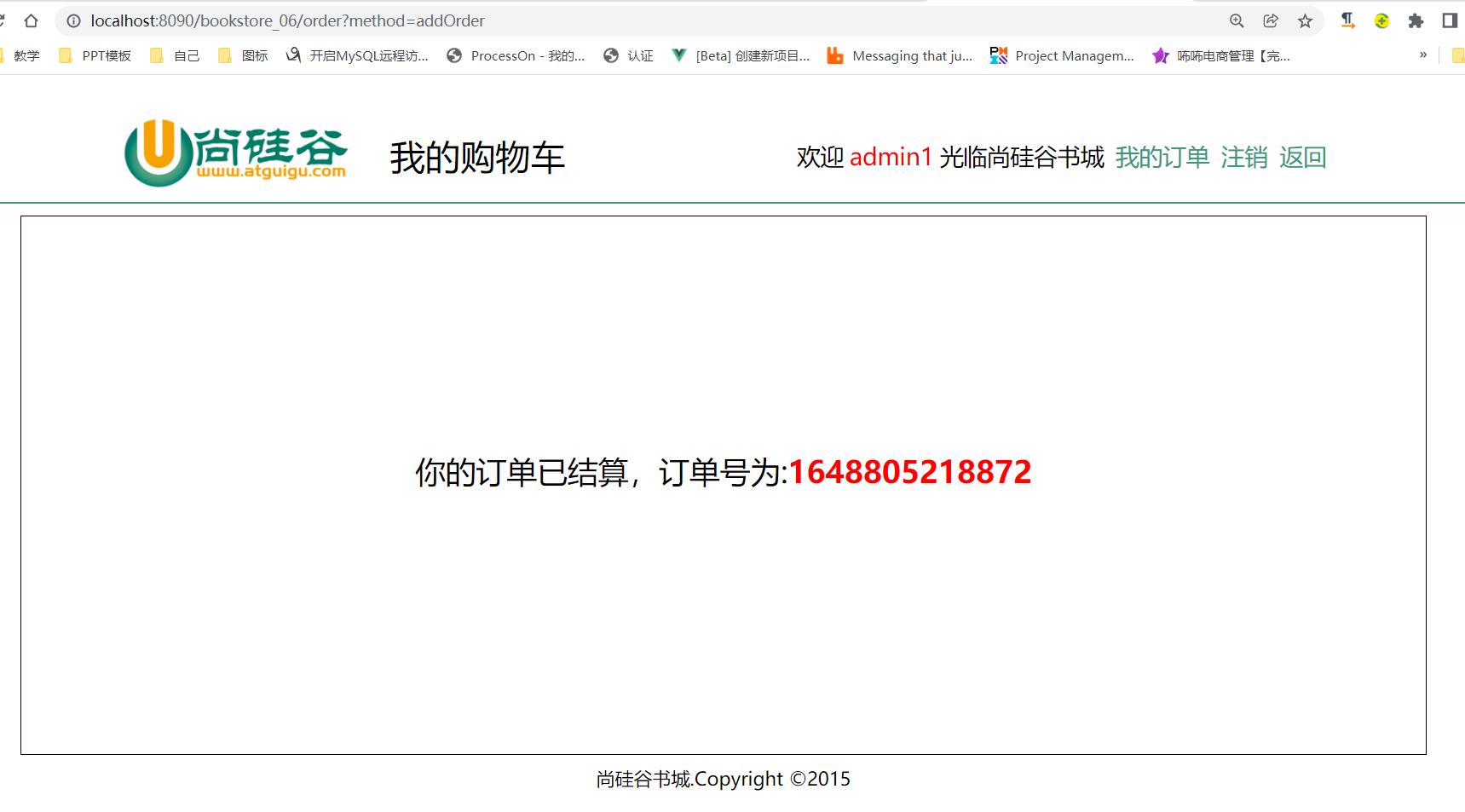This screenshot has width=1465, height=812.
Task: Click the 返回 return link
Action: 1301,157
